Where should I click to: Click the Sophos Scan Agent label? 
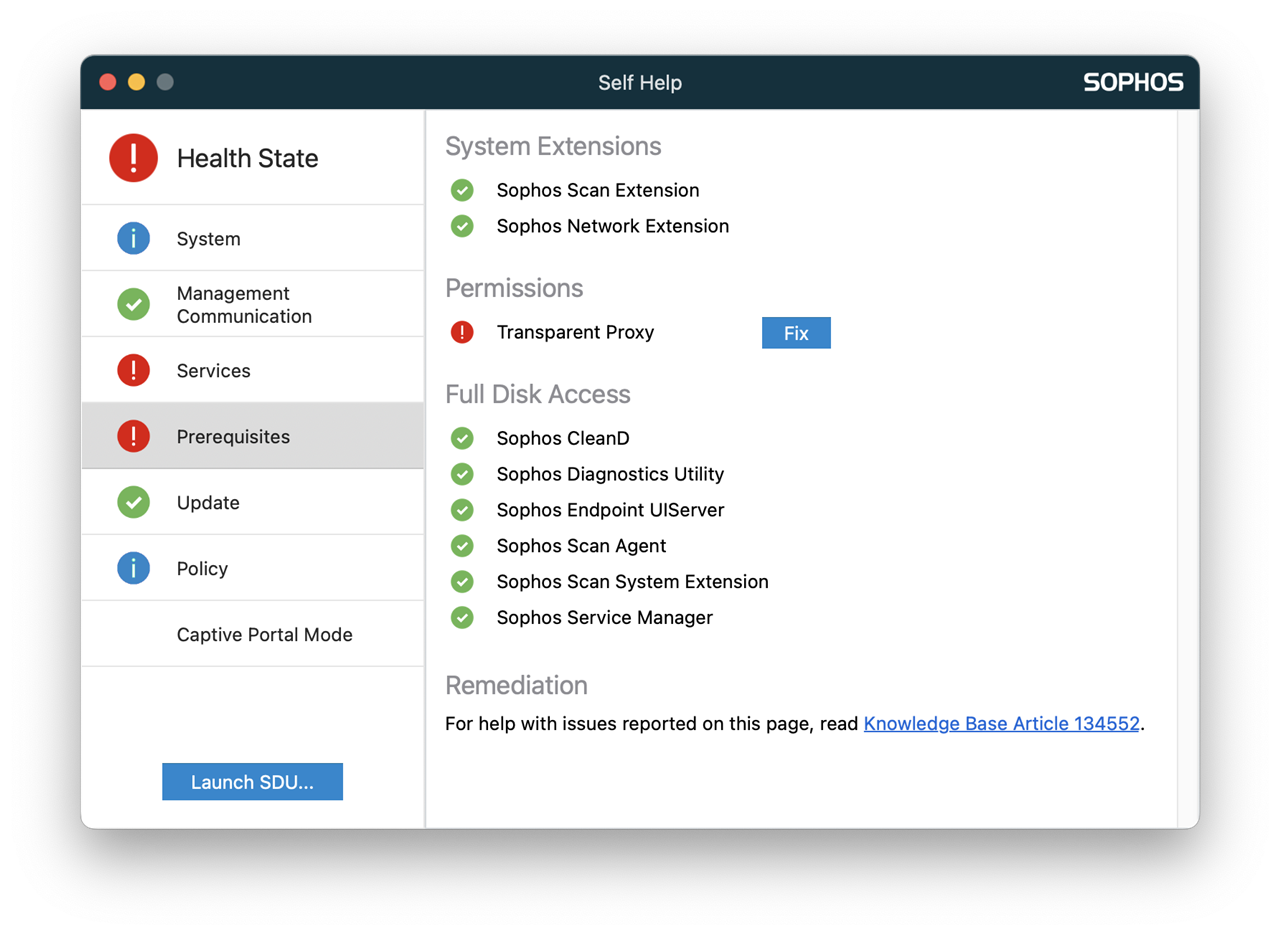click(x=581, y=546)
